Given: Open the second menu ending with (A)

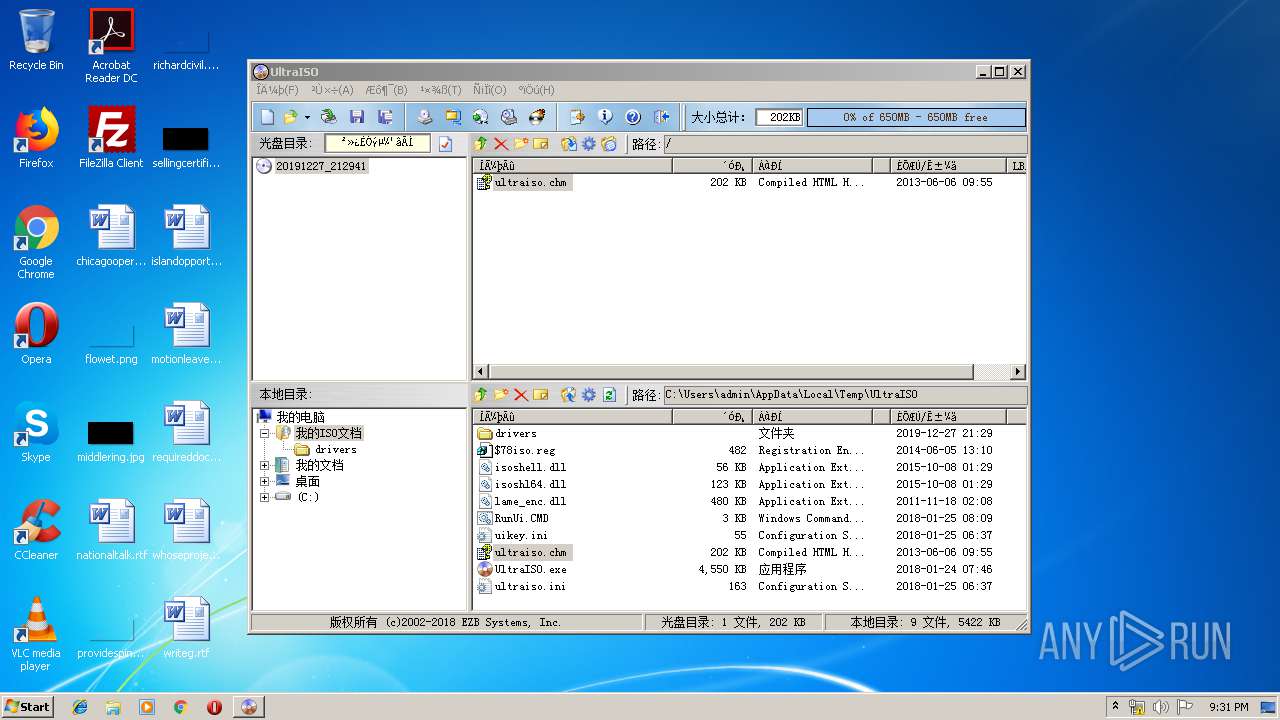Looking at the screenshot, I should click(x=332, y=90).
